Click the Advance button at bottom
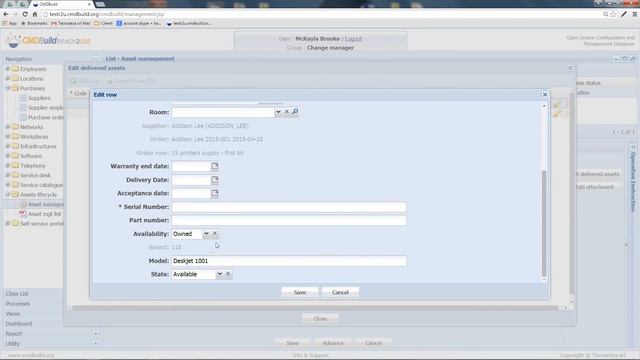 click(333, 343)
